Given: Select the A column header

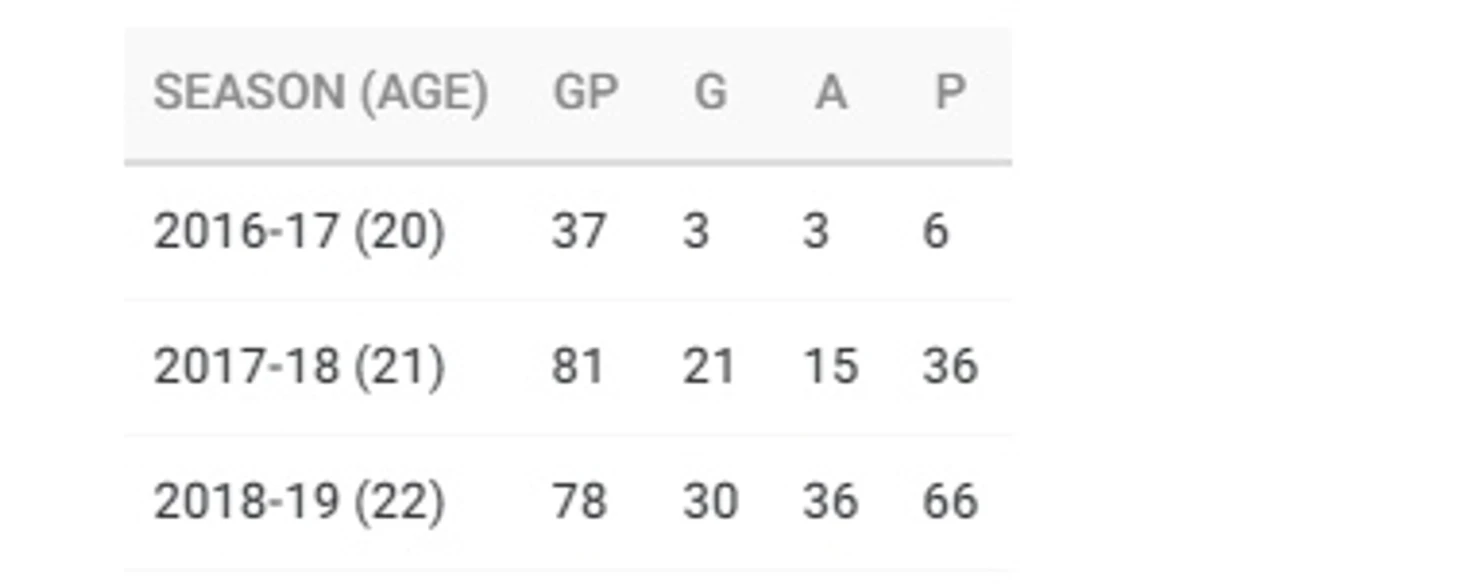Looking at the screenshot, I should tap(830, 93).
